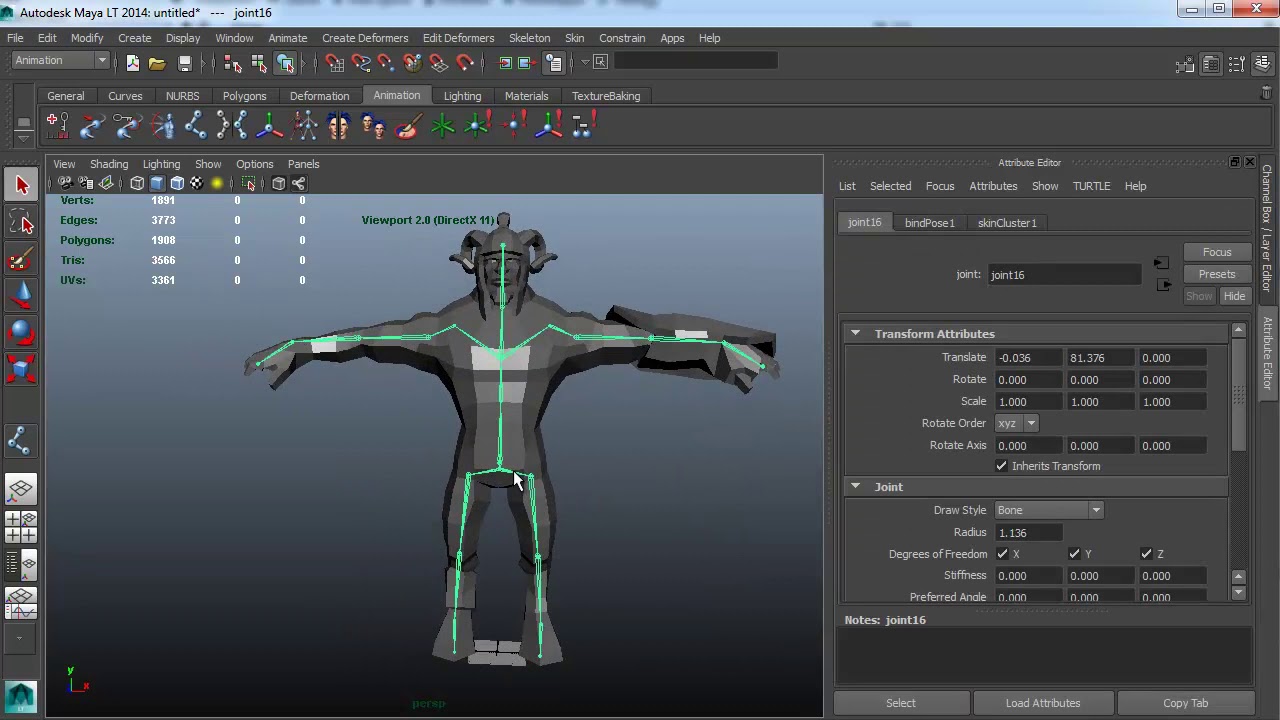1280x720 pixels.
Task: Click the Attribute Editor vertical scrollbar
Action: [x=1239, y=395]
